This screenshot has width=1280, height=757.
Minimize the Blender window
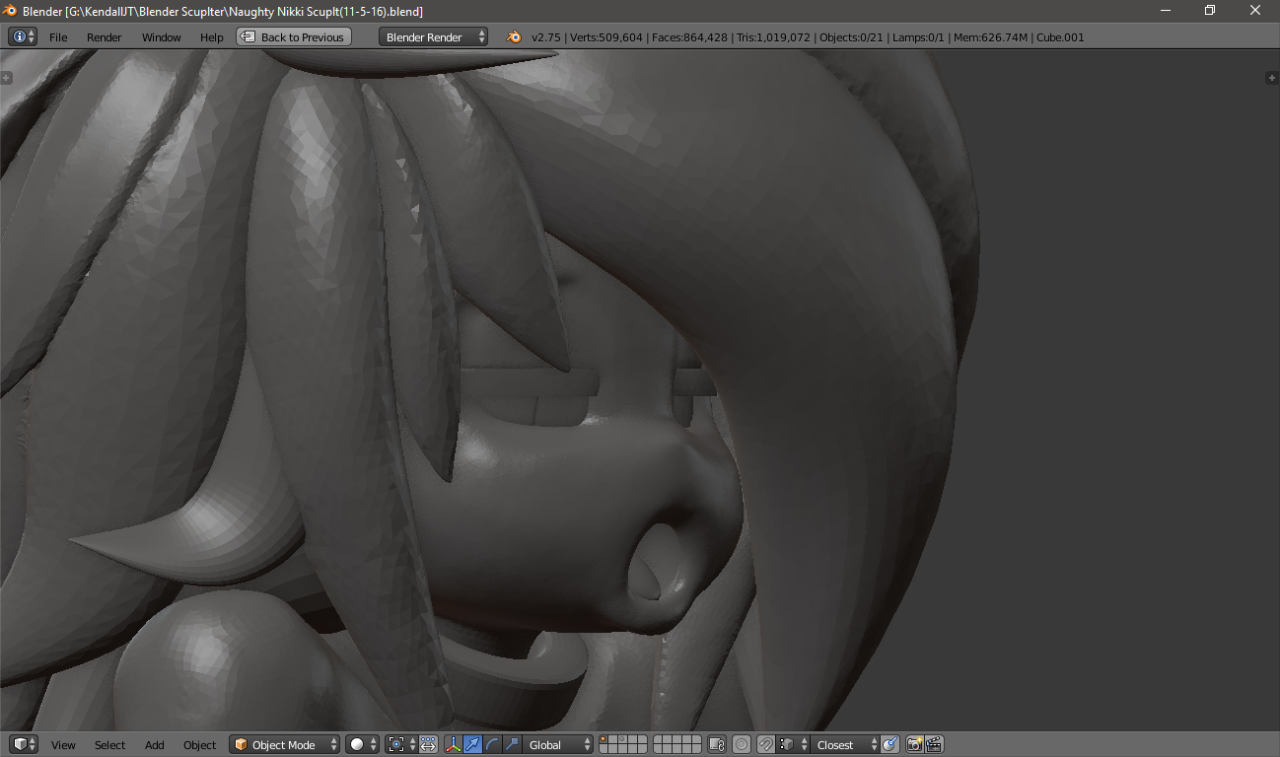click(1165, 10)
